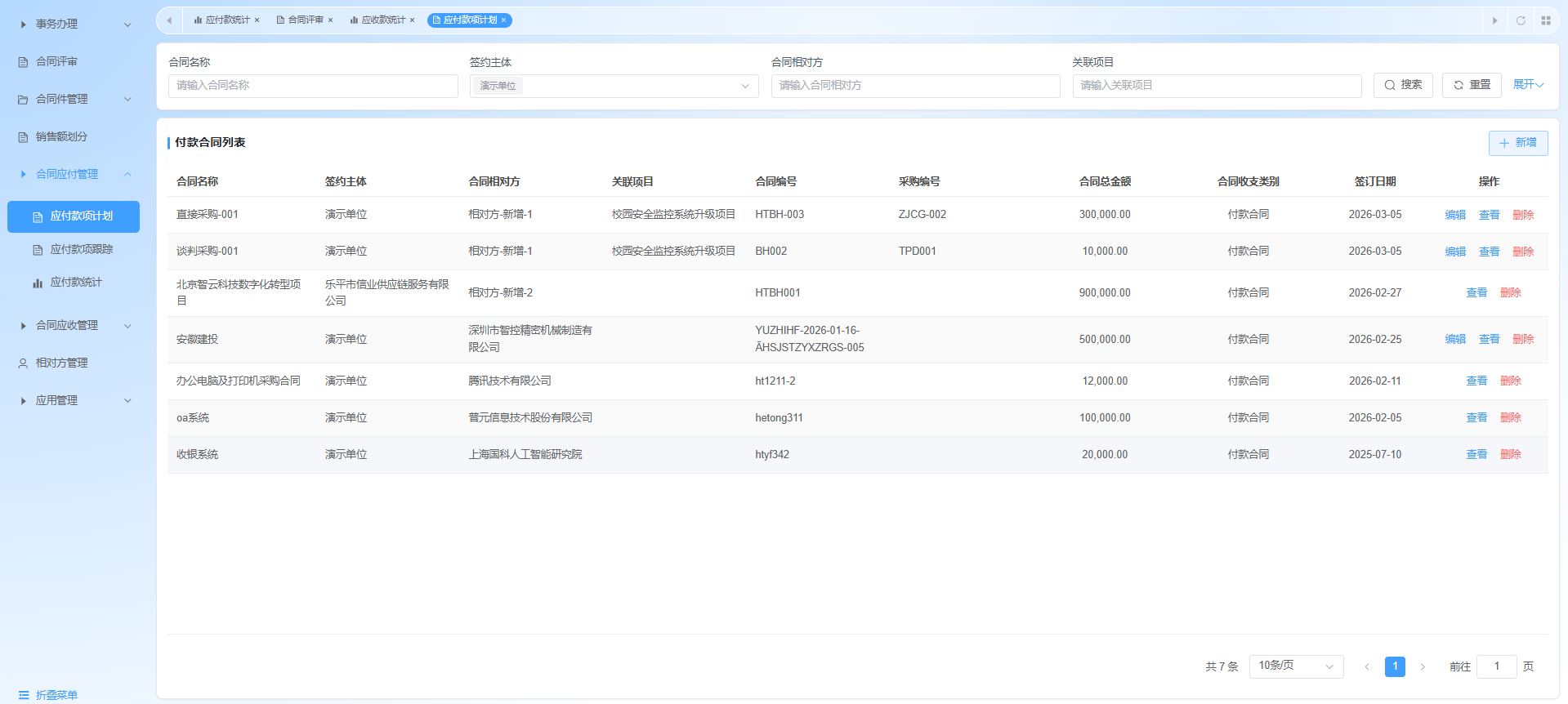This screenshot has height=704, width=1568.
Task: Click amount 900,000.00
Action: 1105,292
